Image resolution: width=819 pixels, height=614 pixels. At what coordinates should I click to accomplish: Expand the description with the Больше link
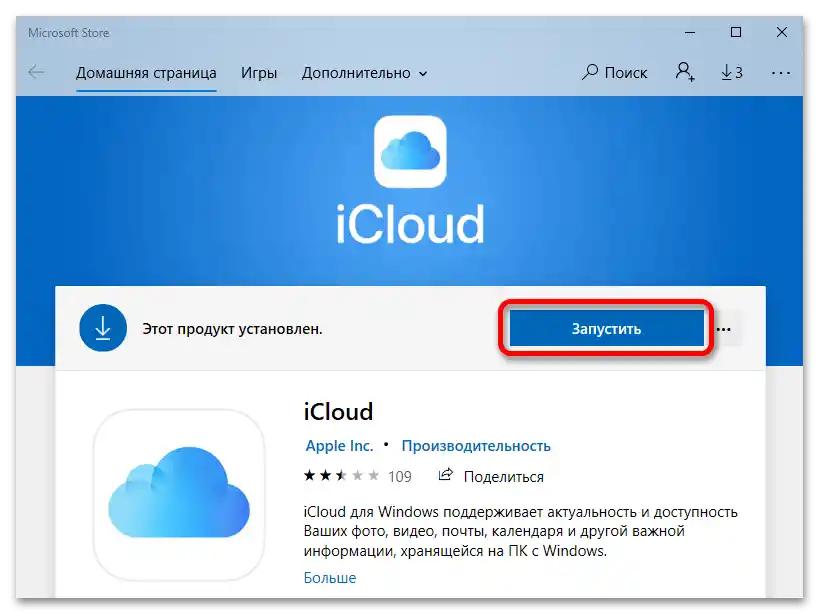point(330,577)
